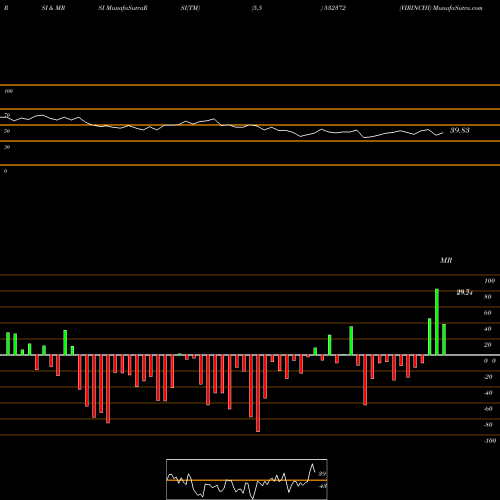Click the 'SI MunafaSutraR' header text
This screenshot has height=500, width=500.
pos(123,8)
